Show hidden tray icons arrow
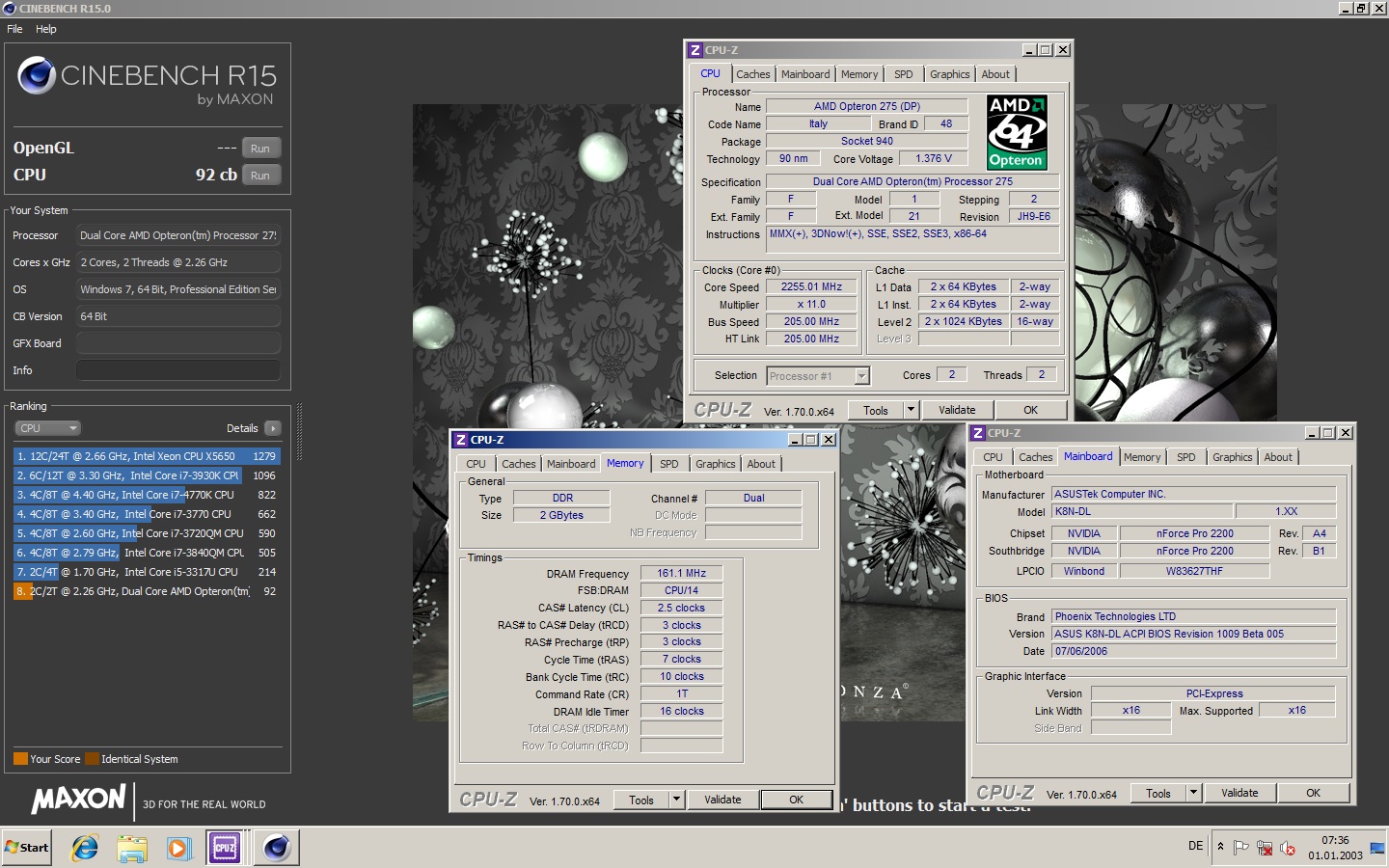This screenshot has width=1389, height=868. (1220, 847)
